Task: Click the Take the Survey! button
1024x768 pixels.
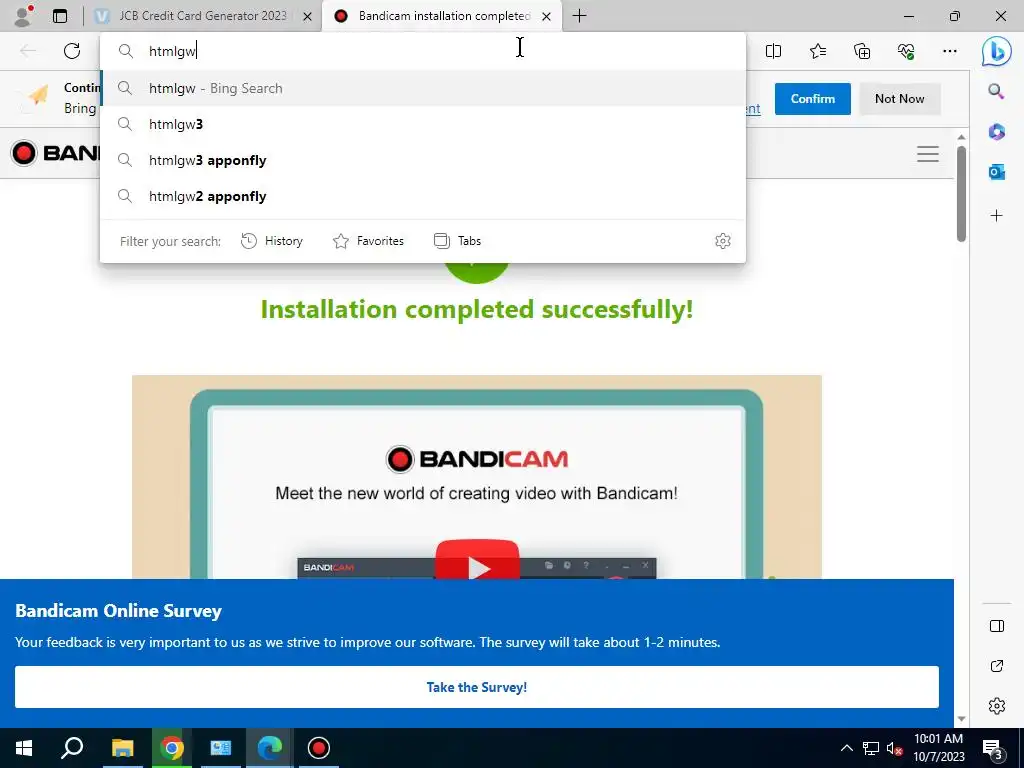Action: 477,687
